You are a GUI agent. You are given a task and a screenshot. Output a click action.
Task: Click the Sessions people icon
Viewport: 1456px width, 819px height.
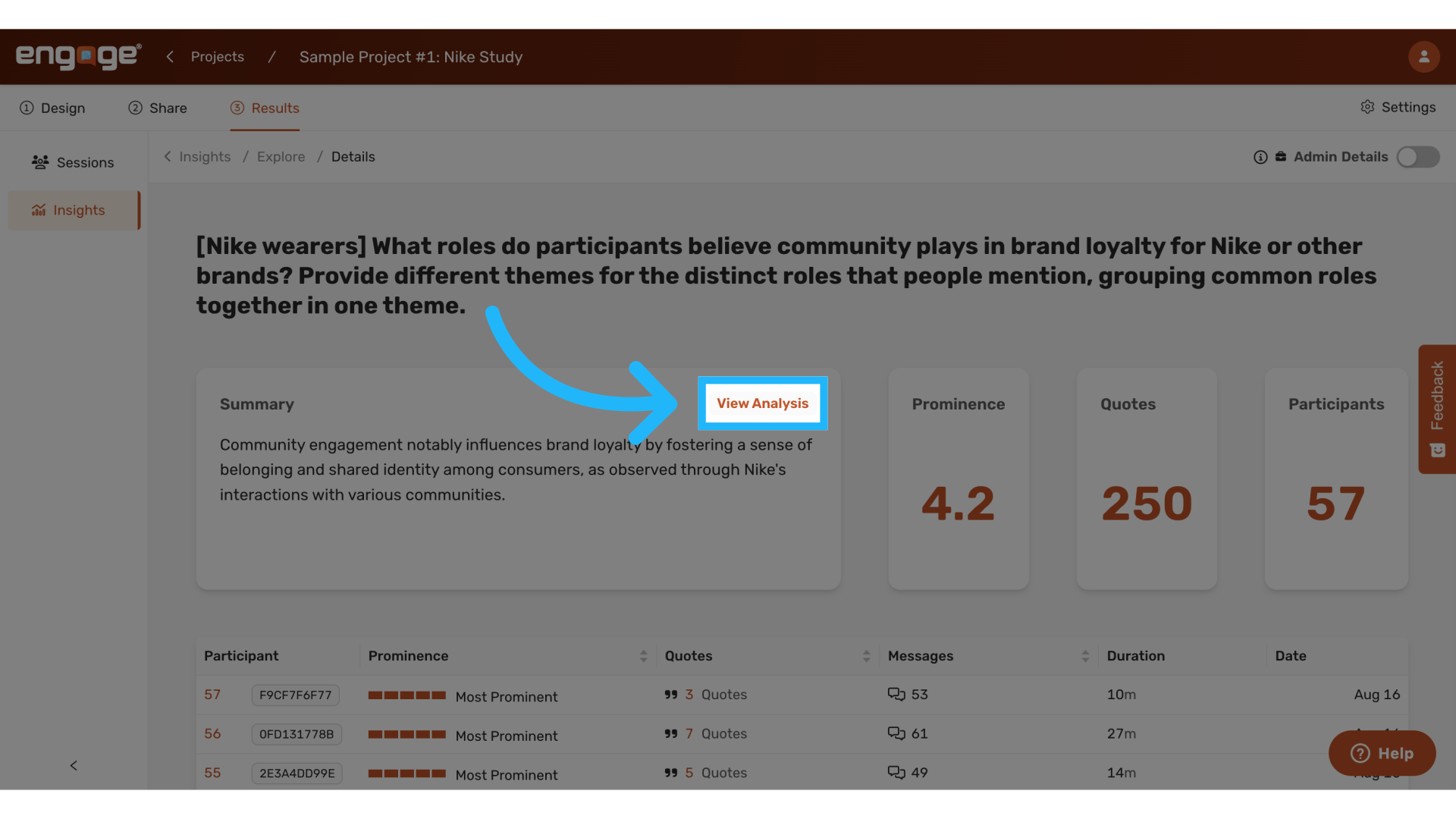click(40, 162)
